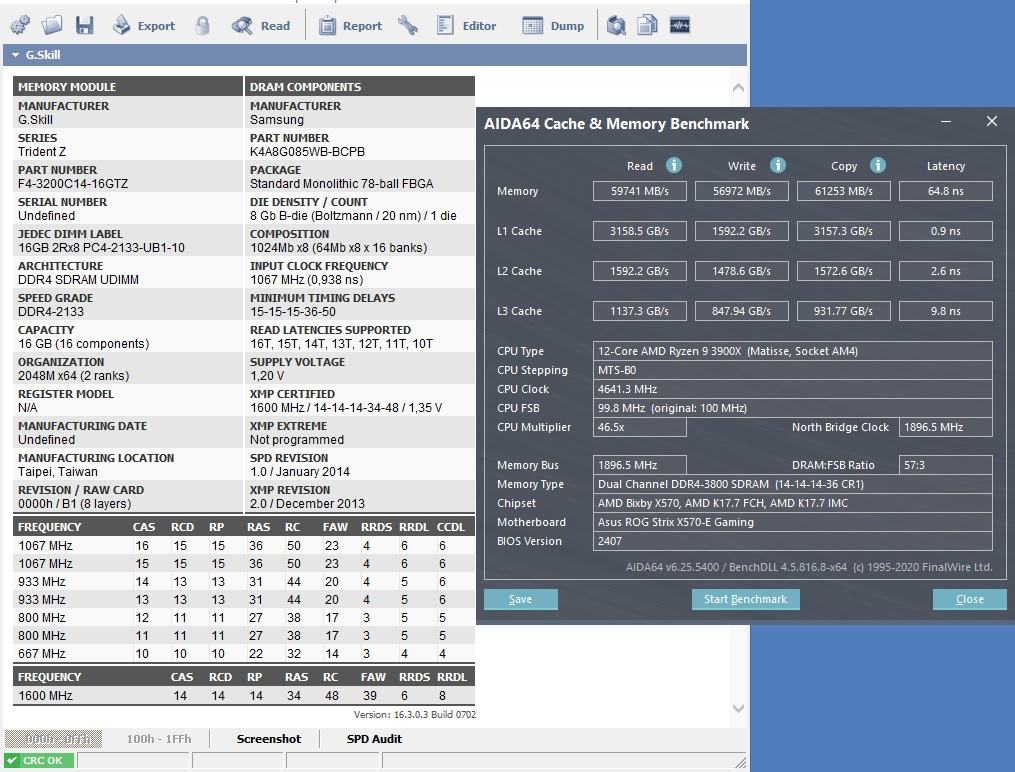
Task: Click the floppy disk save icon
Action: (x=85, y=25)
